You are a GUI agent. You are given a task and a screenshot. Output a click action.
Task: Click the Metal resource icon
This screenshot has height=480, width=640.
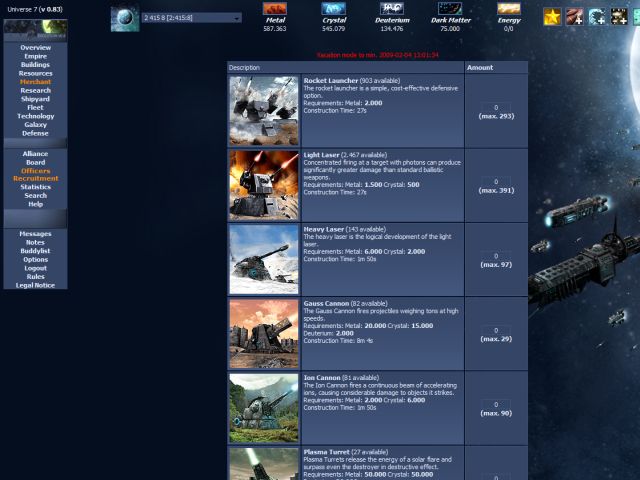click(274, 9)
